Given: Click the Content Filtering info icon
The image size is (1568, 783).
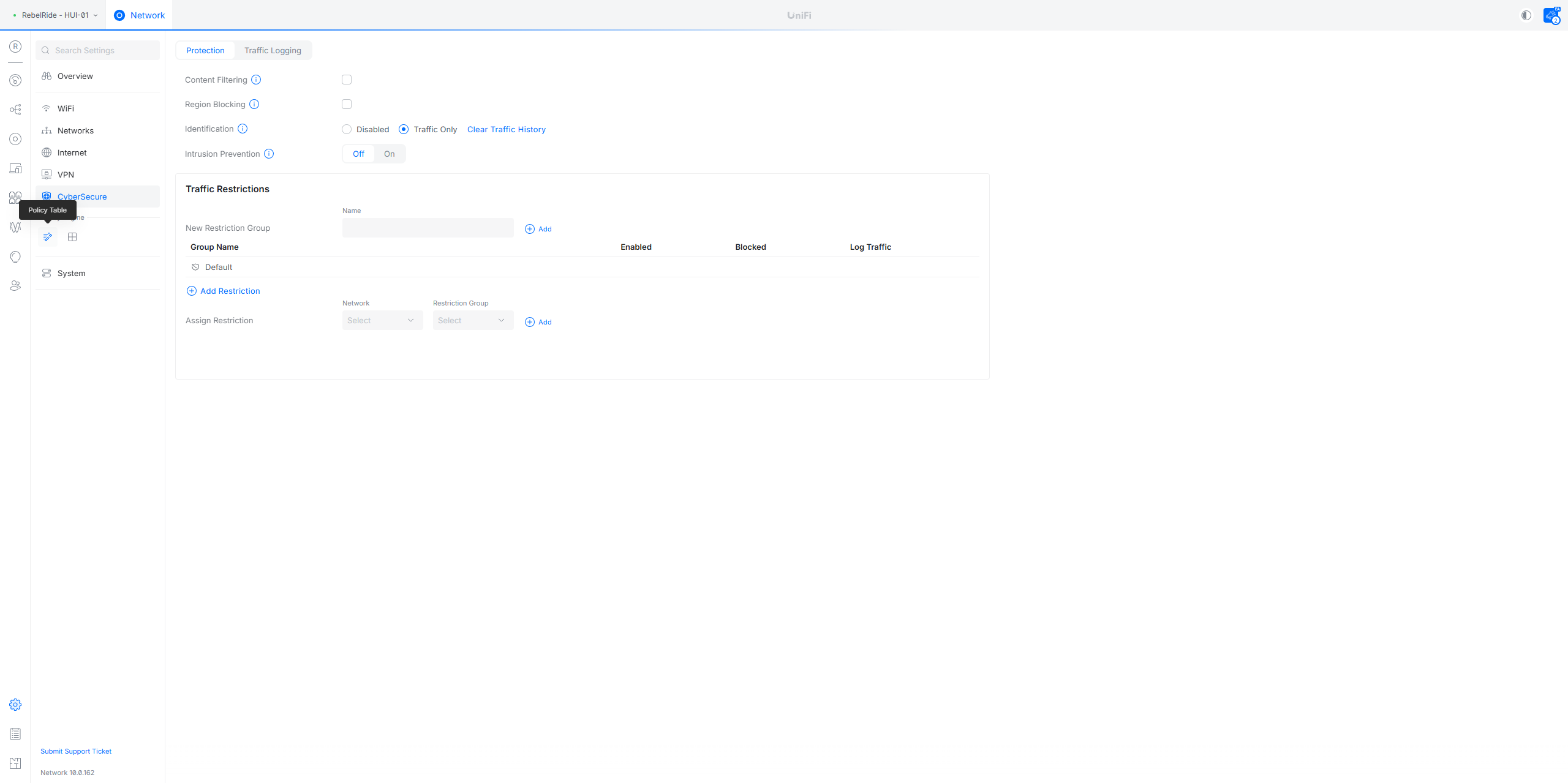Looking at the screenshot, I should click(256, 80).
